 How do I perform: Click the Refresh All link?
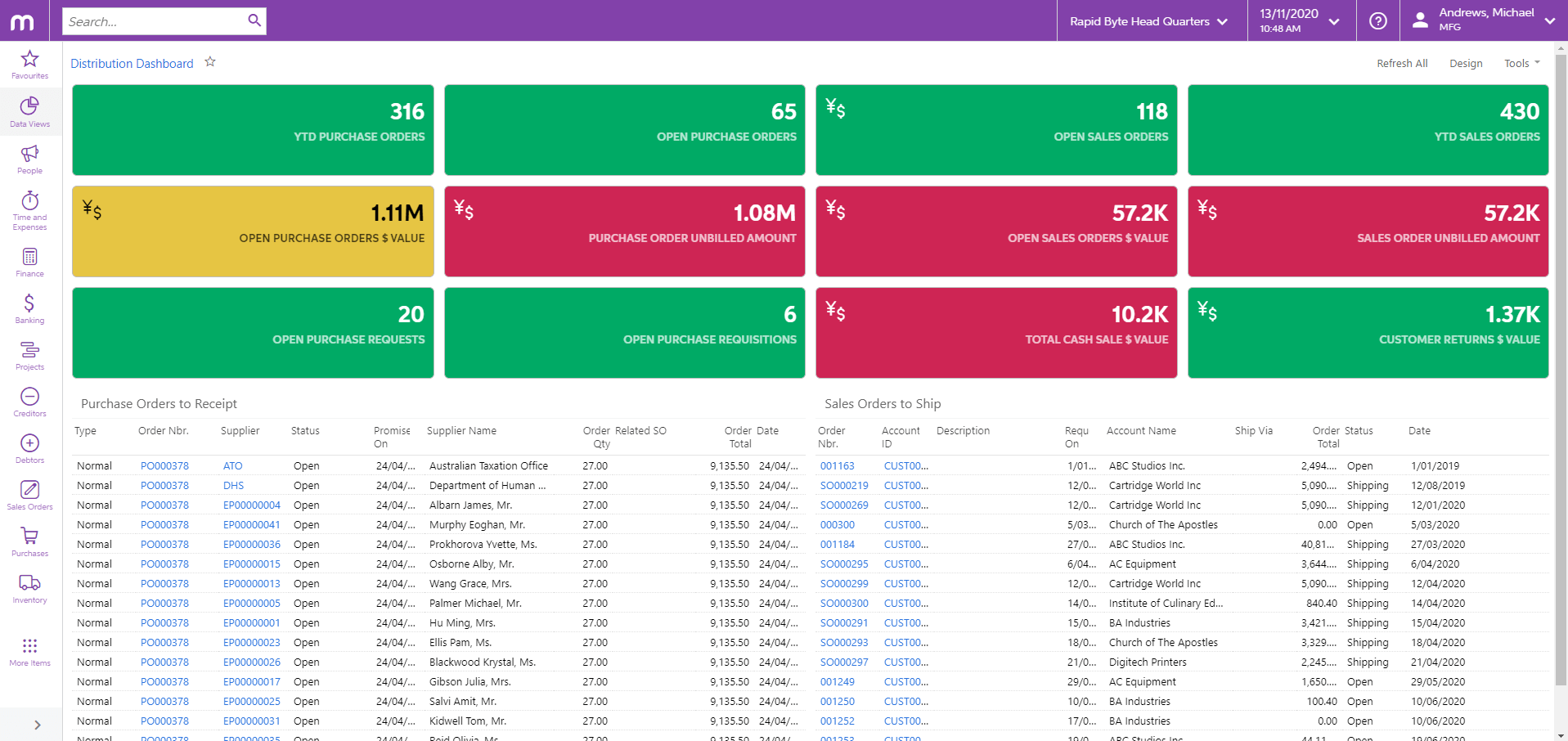point(1401,63)
